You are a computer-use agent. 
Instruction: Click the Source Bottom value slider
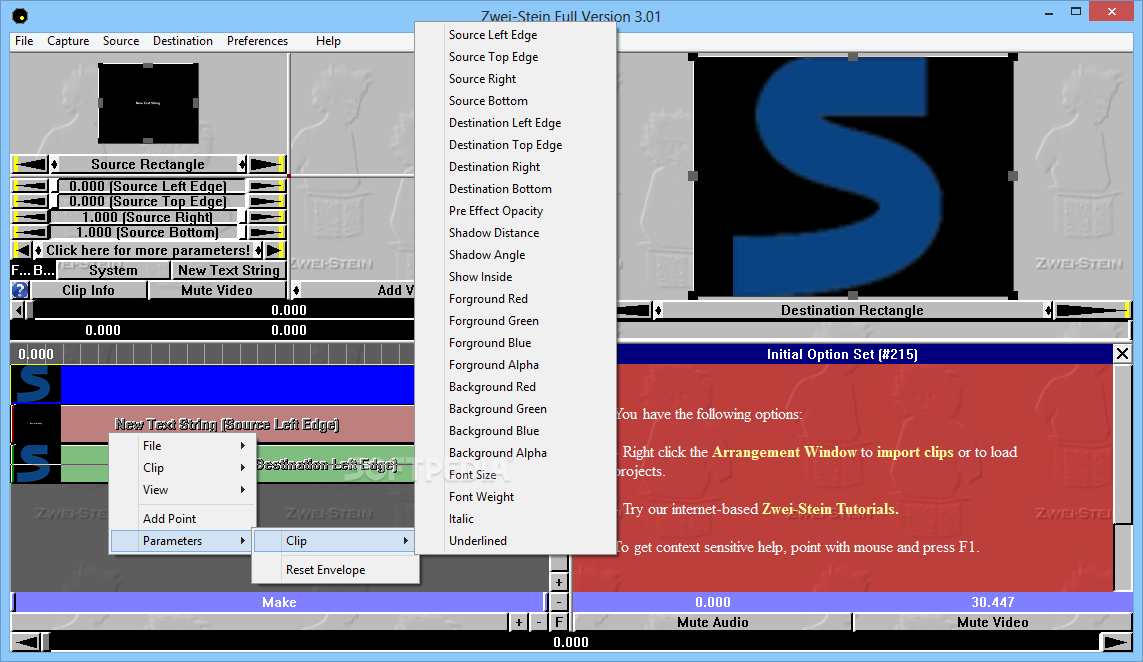click(x=148, y=233)
